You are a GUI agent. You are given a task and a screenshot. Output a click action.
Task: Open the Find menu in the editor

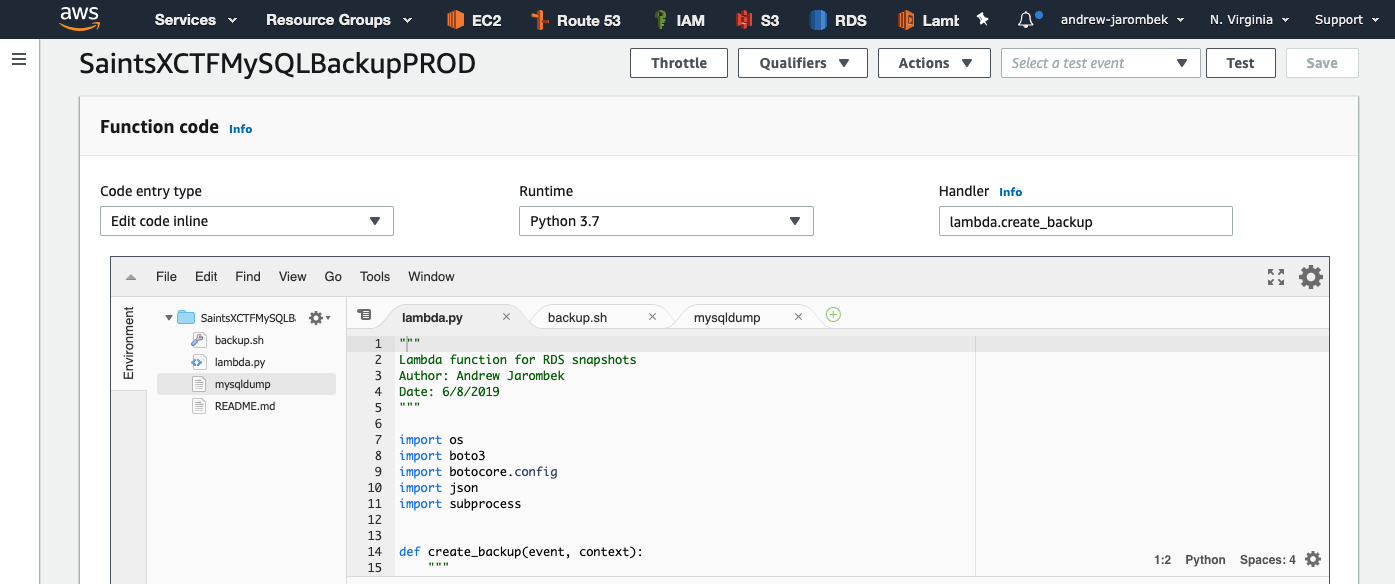[248, 277]
